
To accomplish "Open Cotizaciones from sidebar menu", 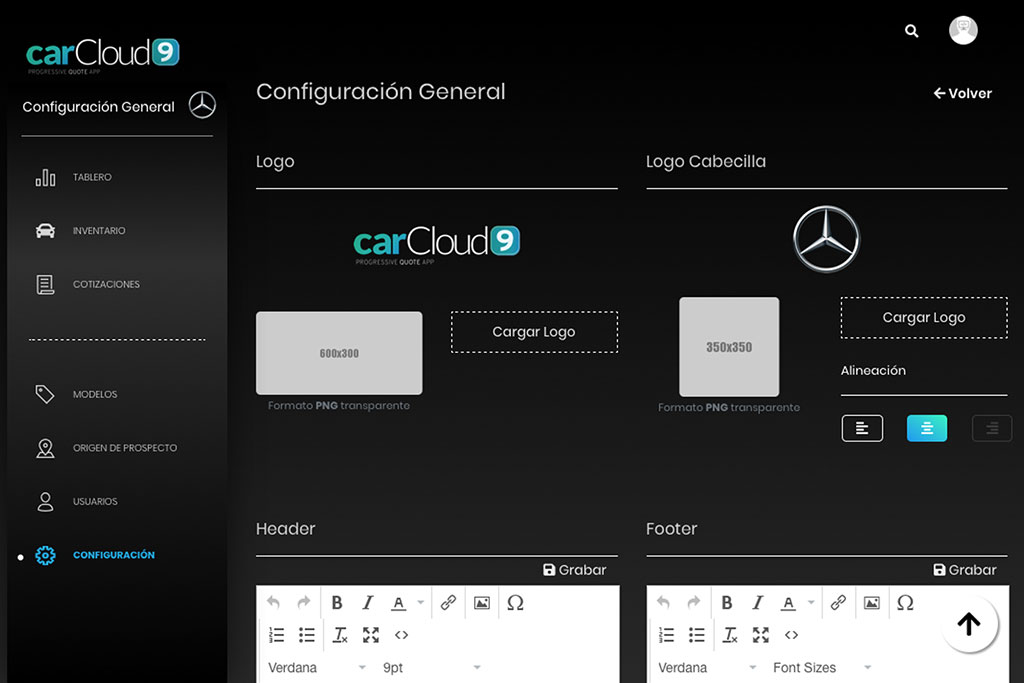I will [x=105, y=285].
